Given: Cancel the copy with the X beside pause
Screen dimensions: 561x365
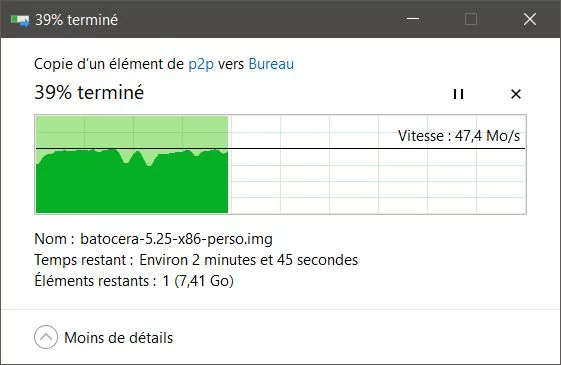Looking at the screenshot, I should [516, 94].
